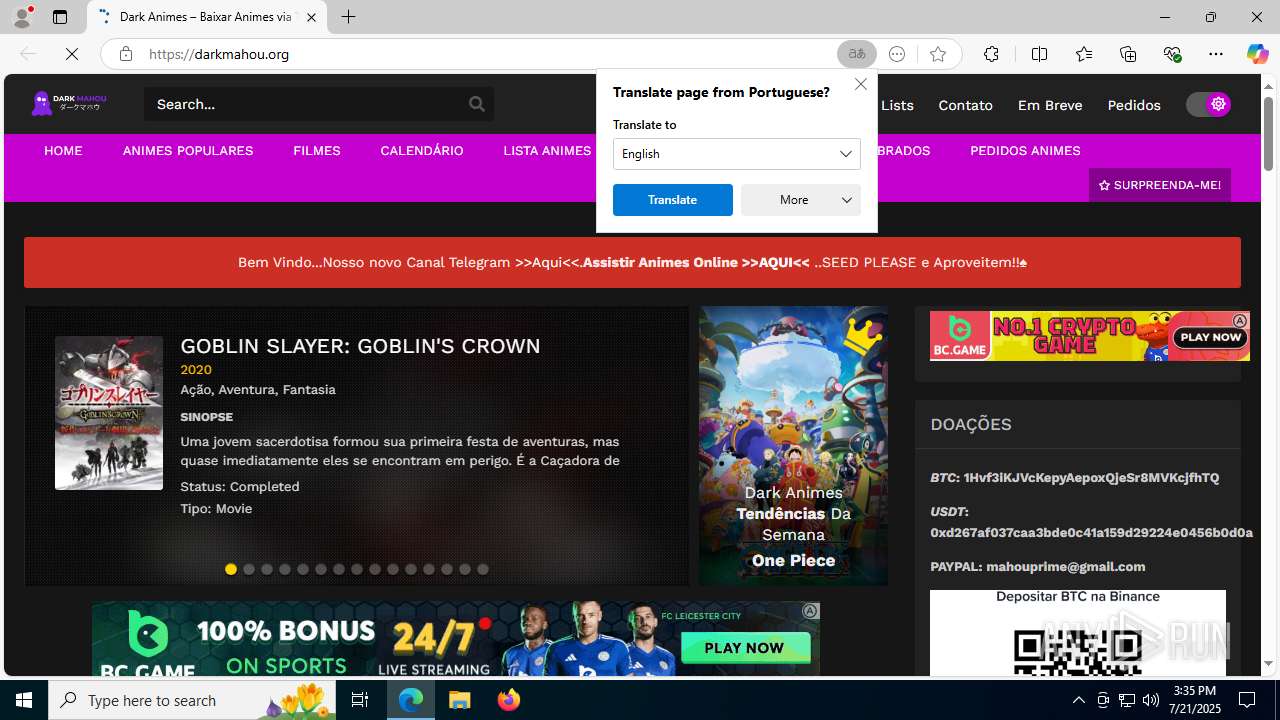Stop loading the page
The height and width of the screenshot is (720, 1280).
click(72, 54)
